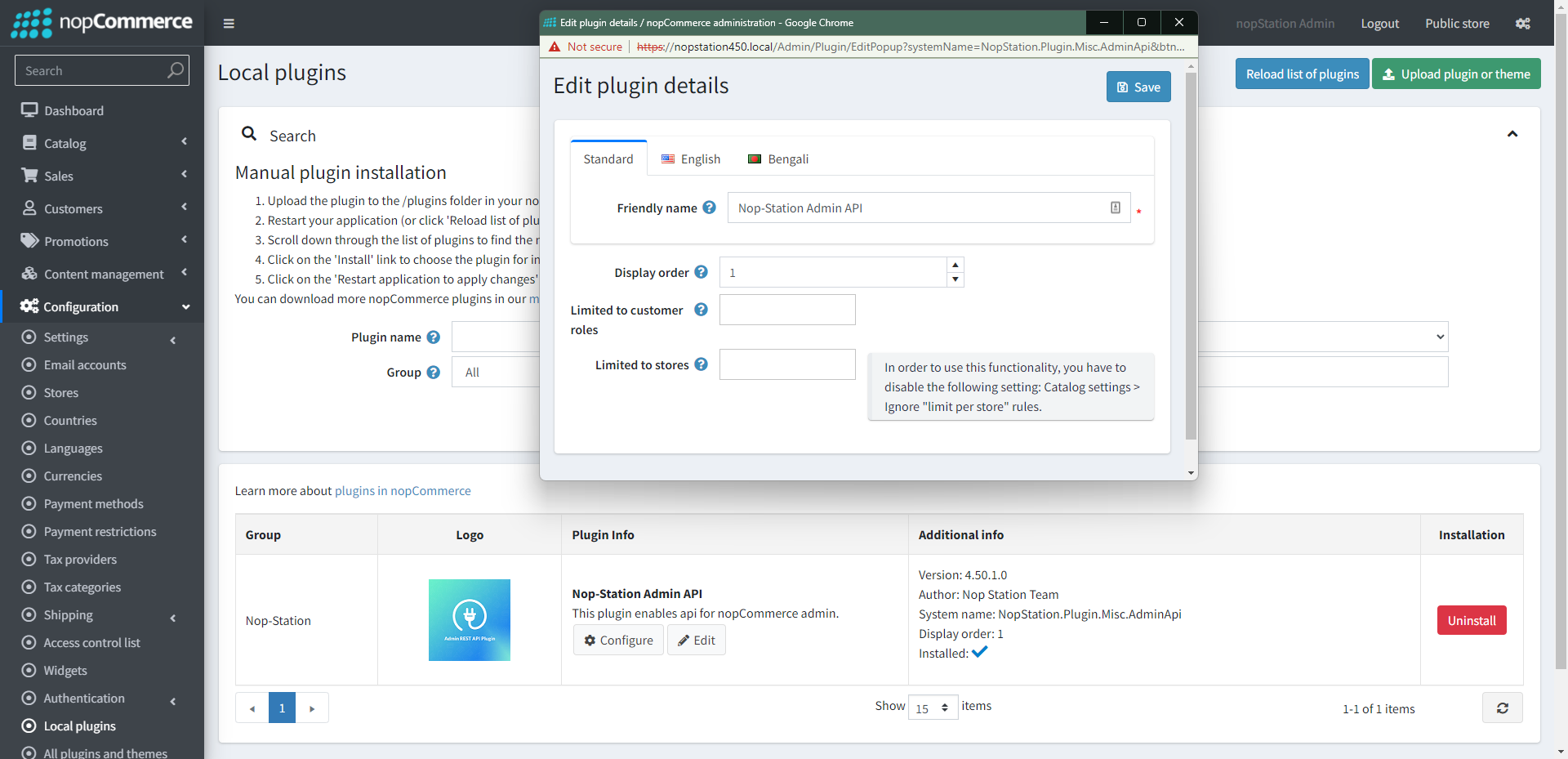Click popup vertical scrollbar
1568x759 pixels.
coord(1191,255)
